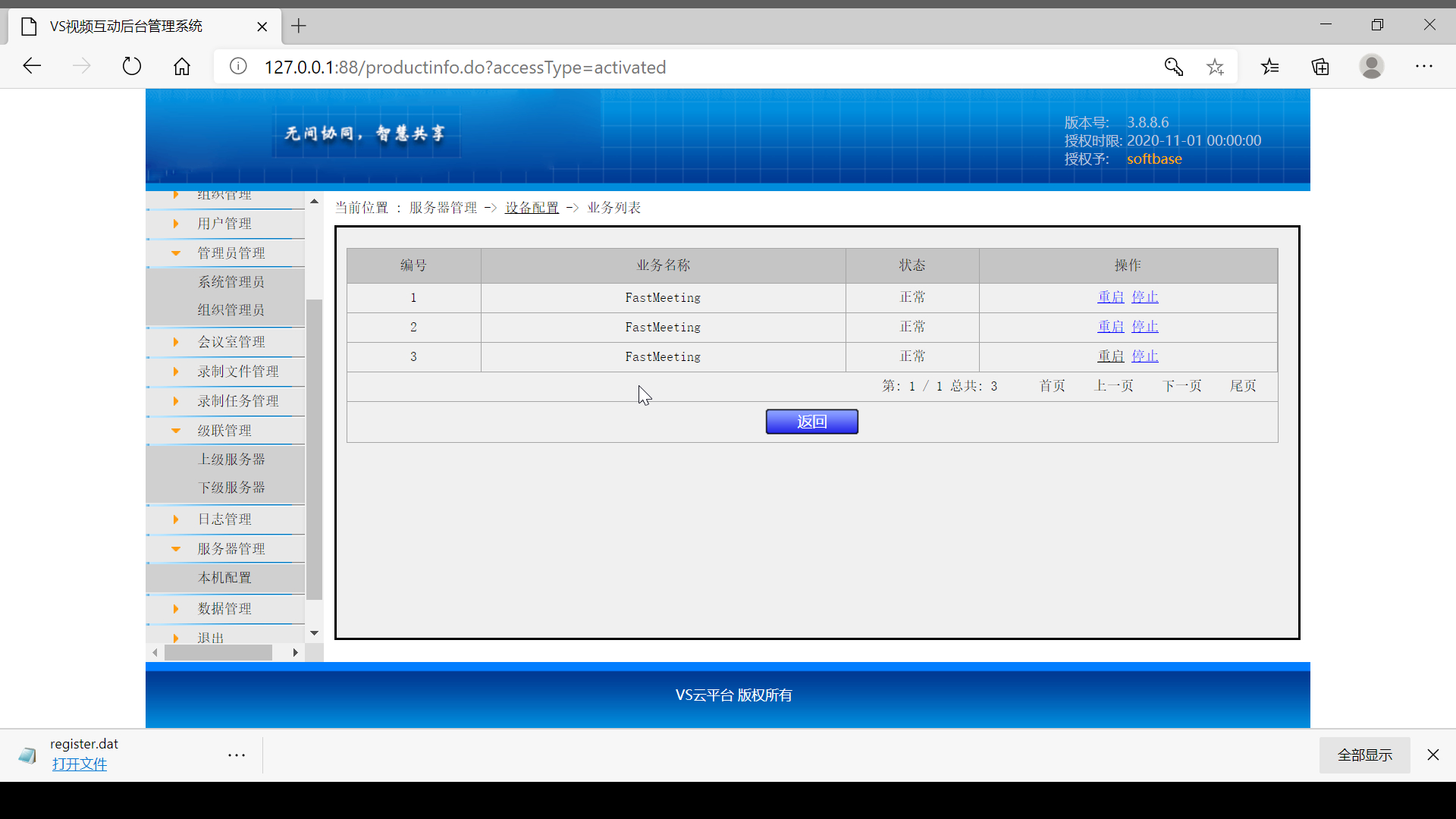1456x819 pixels.
Task: Open 用户管理 in sidebar
Action: coord(224,224)
